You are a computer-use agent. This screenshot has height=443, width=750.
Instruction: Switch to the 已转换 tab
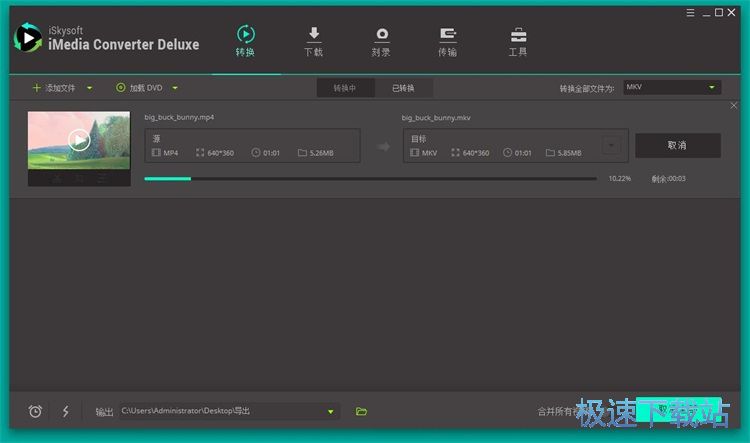pyautogui.click(x=403, y=89)
